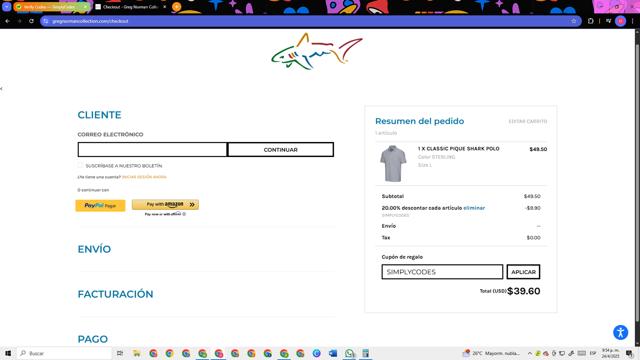Bookmark page with the star icon
Screen dimensions: 640x360
pos(573,21)
